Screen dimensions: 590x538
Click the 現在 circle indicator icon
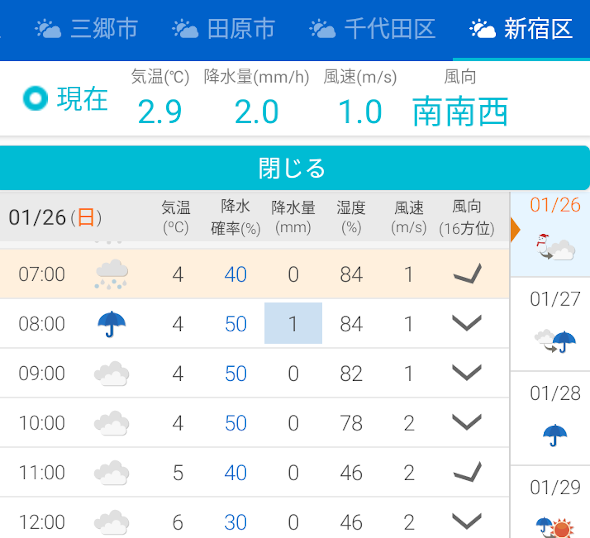[35, 99]
